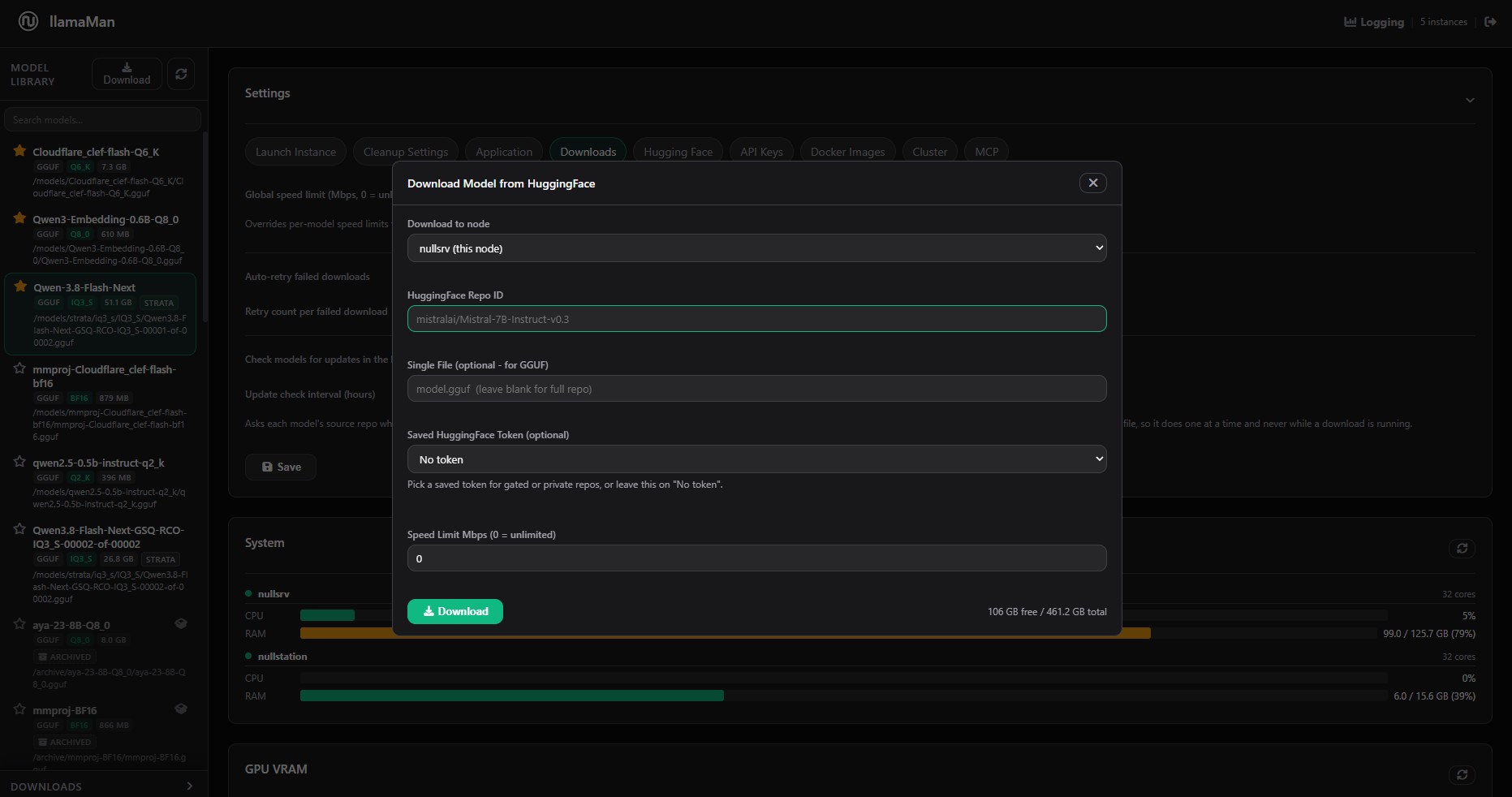Image resolution: width=1512 pixels, height=797 pixels.
Task: Star the mmproj-Cloudflare_clef-flash-bf16 model
Action: coord(19,368)
